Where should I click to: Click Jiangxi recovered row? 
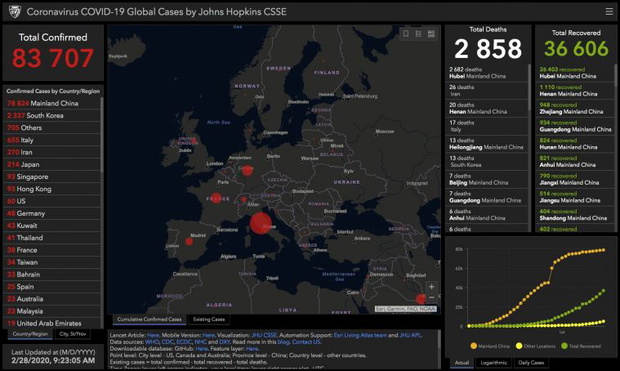pos(575,179)
